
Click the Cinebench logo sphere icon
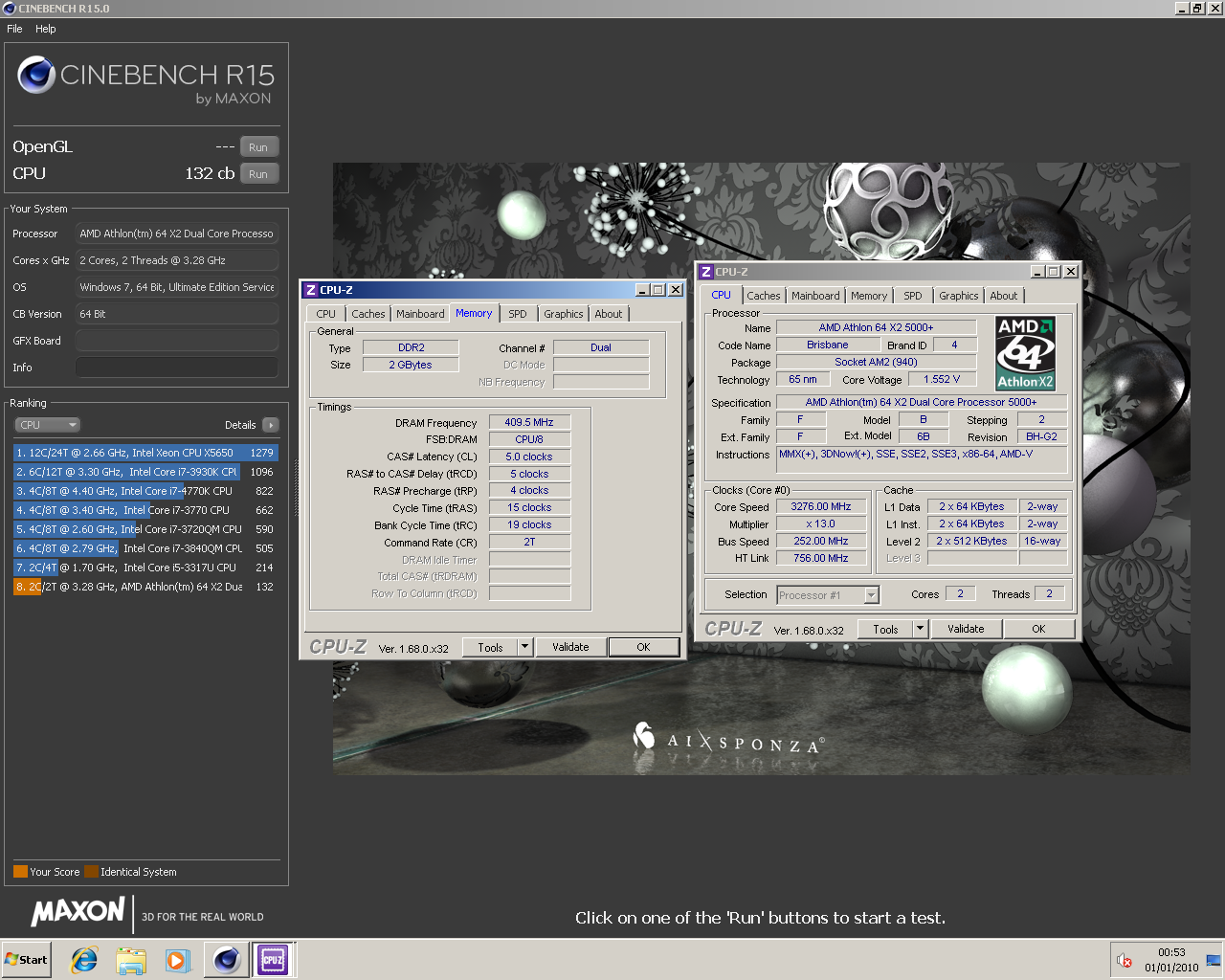click(x=36, y=75)
